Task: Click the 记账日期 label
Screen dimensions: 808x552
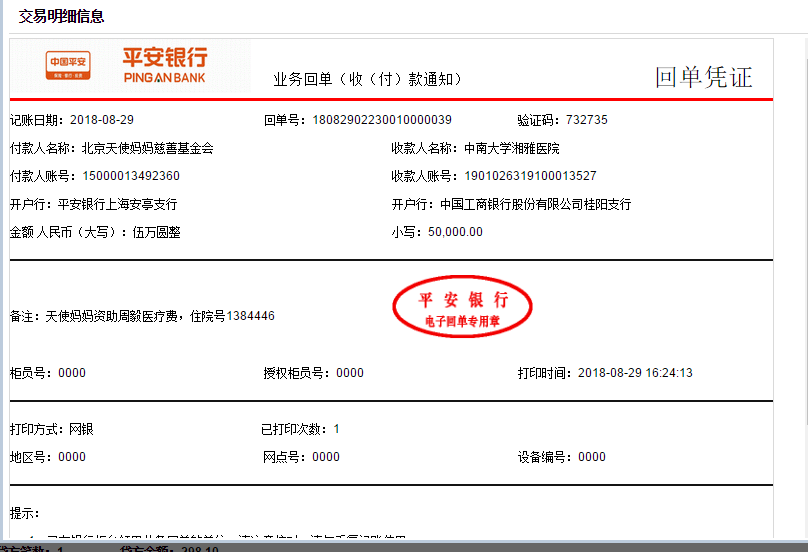Action: 36,120
